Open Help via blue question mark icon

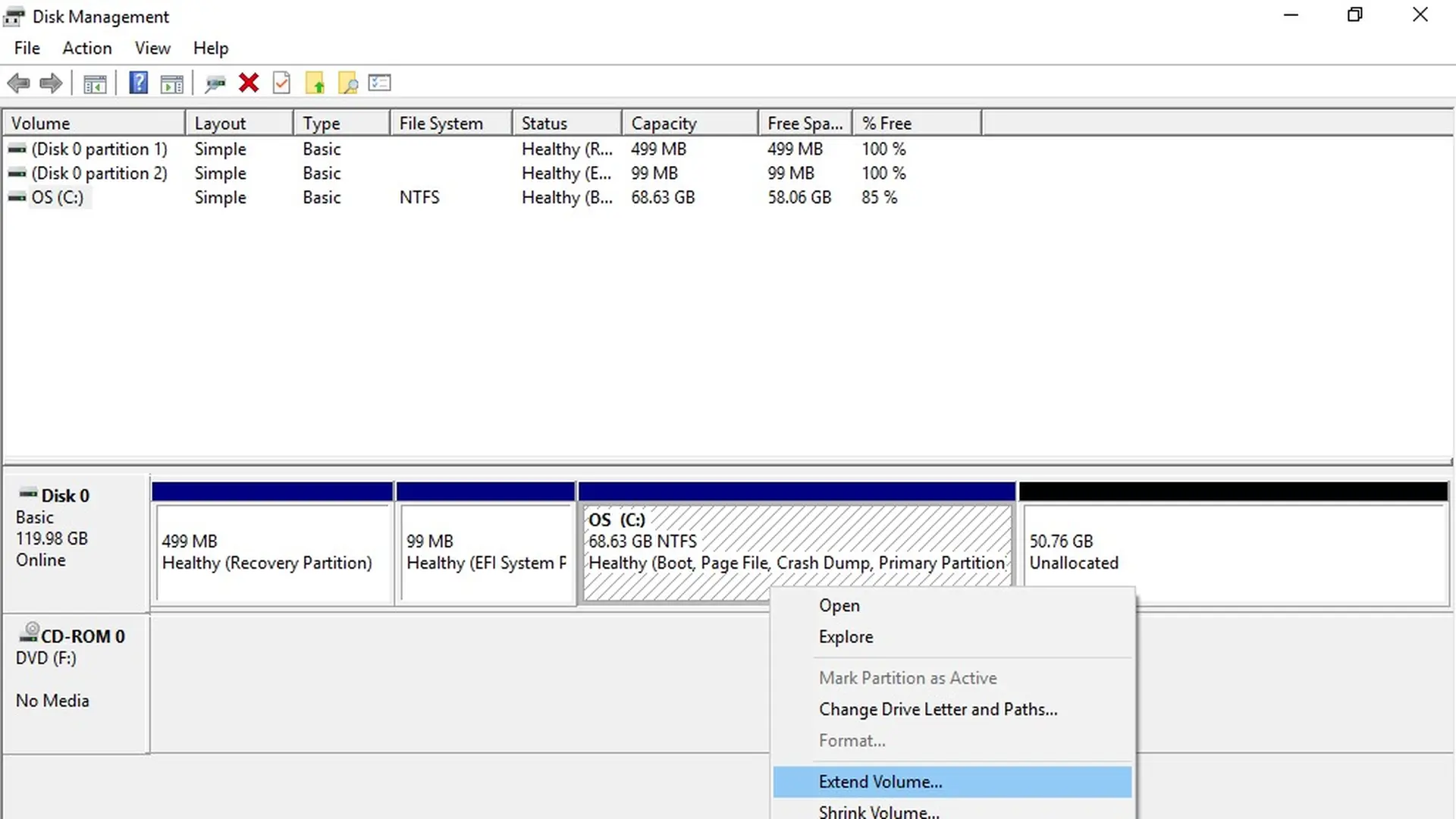pyautogui.click(x=138, y=83)
